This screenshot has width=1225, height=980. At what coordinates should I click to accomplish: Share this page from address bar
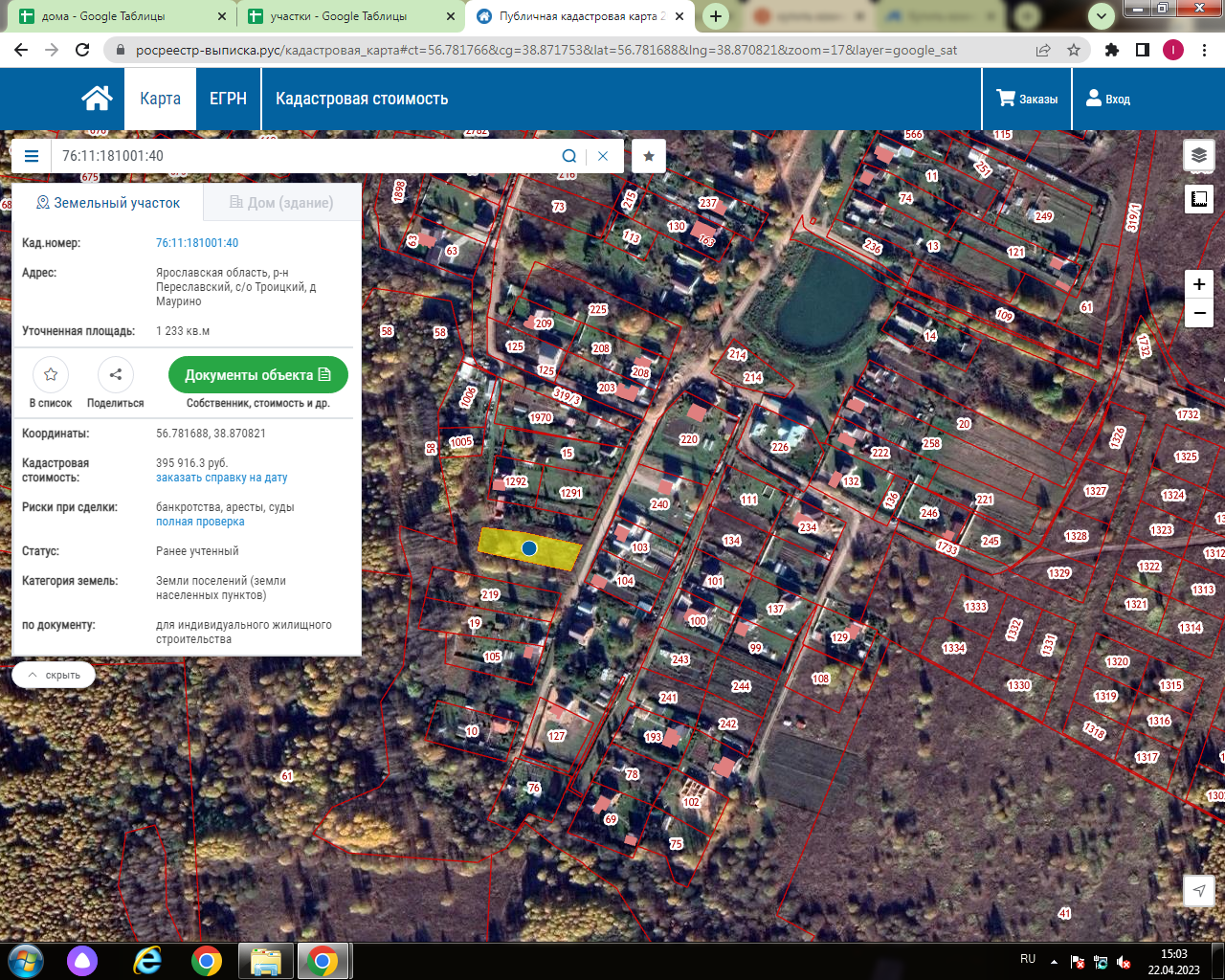point(1043,50)
